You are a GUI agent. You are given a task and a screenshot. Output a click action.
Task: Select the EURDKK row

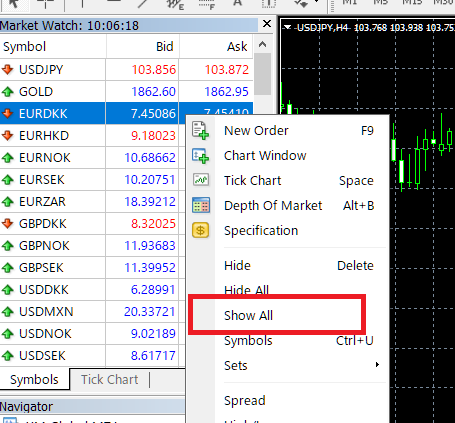[93, 114]
